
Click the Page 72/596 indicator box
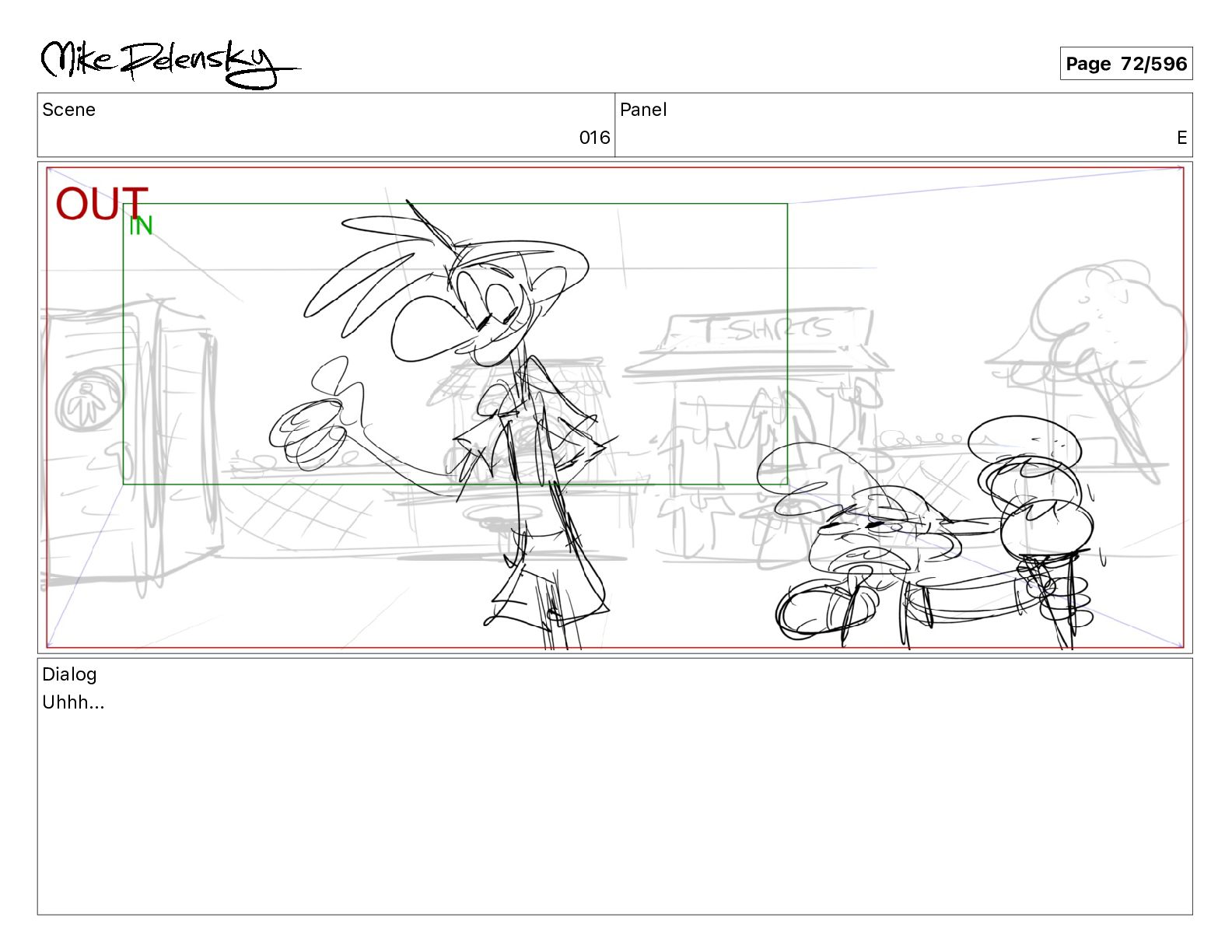pyautogui.click(x=1125, y=64)
